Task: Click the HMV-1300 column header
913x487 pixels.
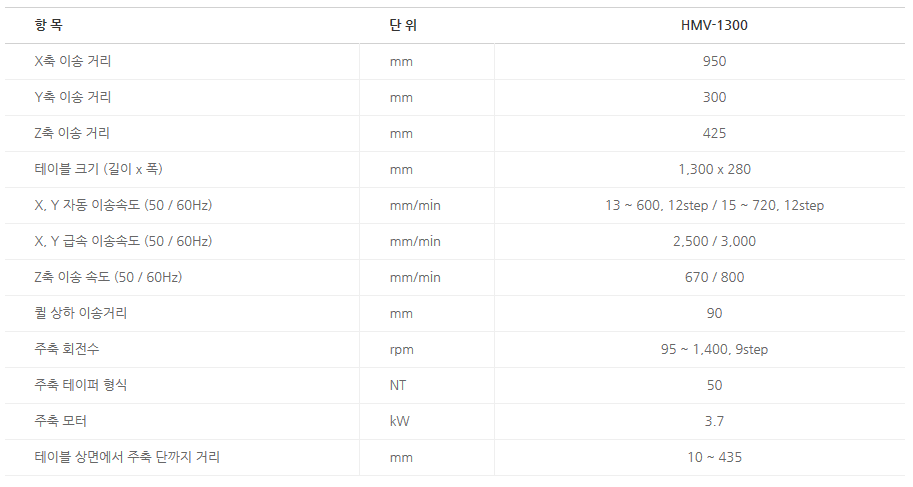Action: 713,25
